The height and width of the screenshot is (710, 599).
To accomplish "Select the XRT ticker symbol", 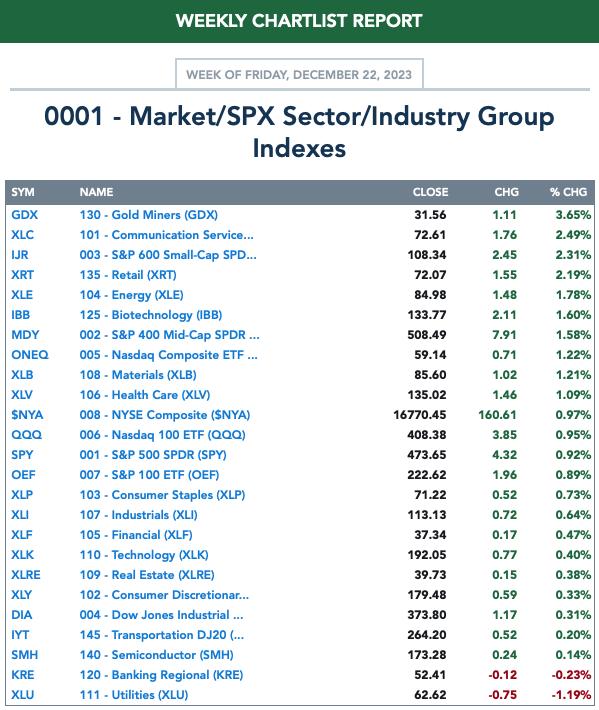I will (x=23, y=275).
